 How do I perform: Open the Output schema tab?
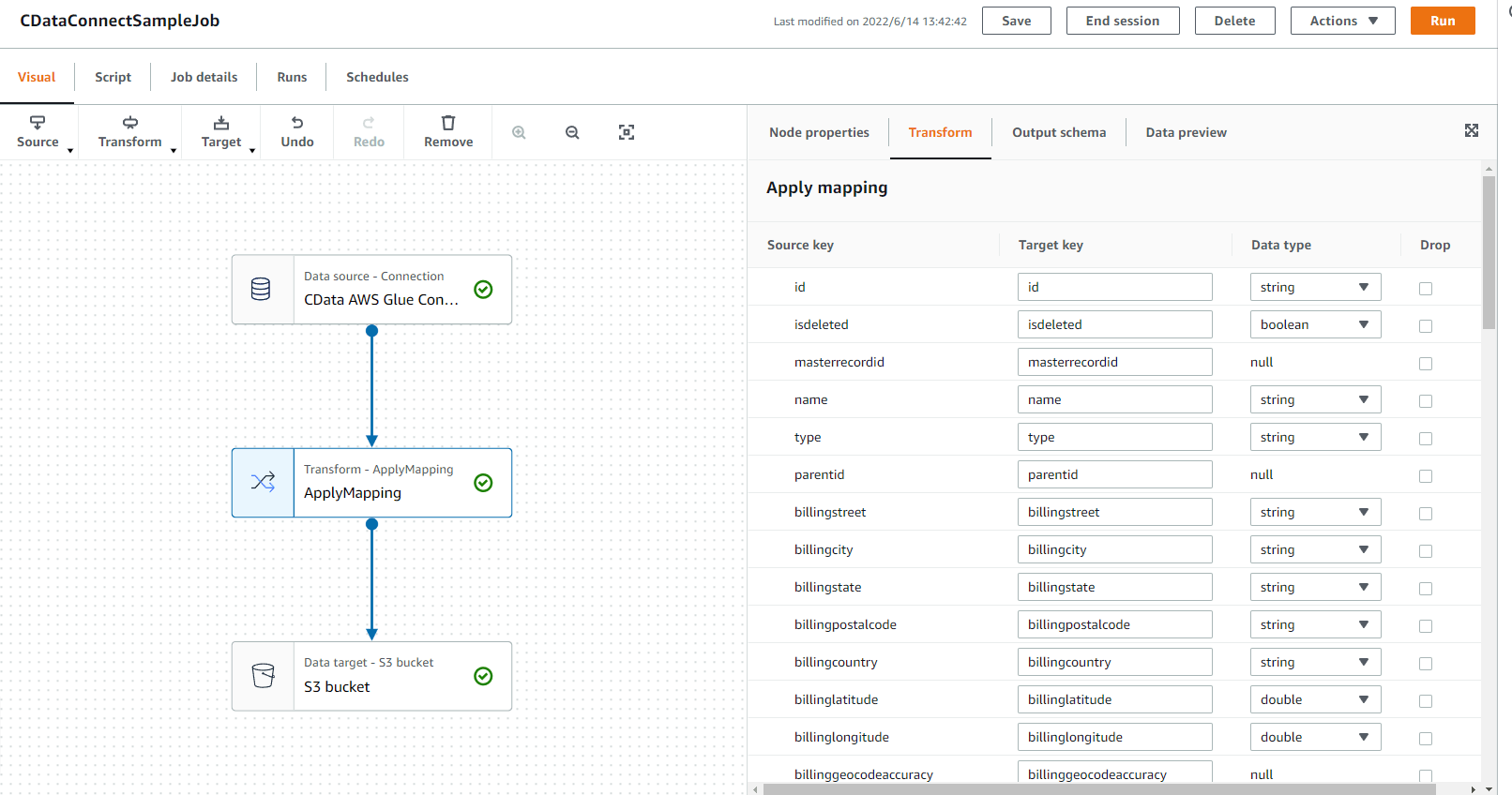point(1059,132)
